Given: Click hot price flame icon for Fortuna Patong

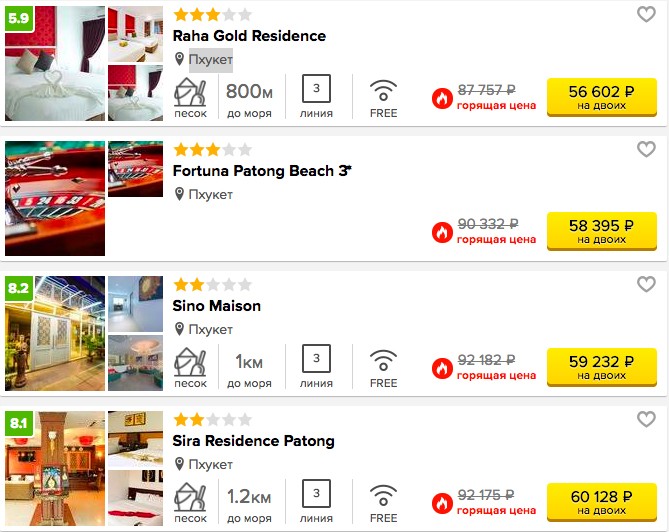Looking at the screenshot, I should (442, 232).
